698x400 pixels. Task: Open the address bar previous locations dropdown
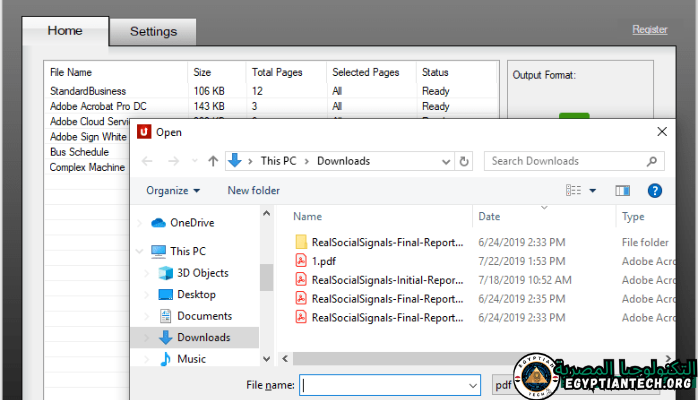click(x=444, y=161)
